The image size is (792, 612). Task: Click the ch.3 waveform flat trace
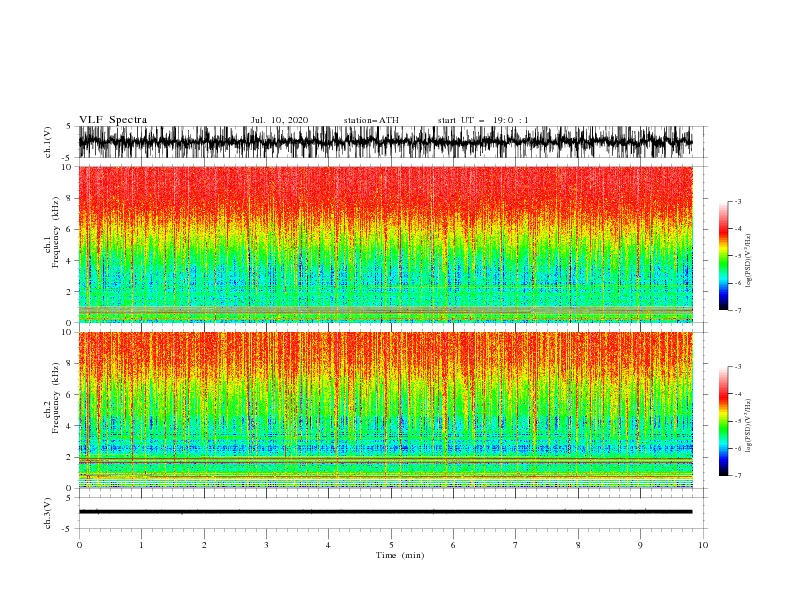tap(385, 512)
